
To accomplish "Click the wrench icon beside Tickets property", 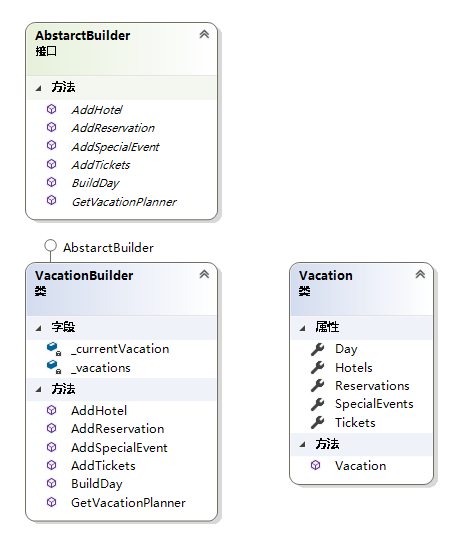I will point(318,422).
